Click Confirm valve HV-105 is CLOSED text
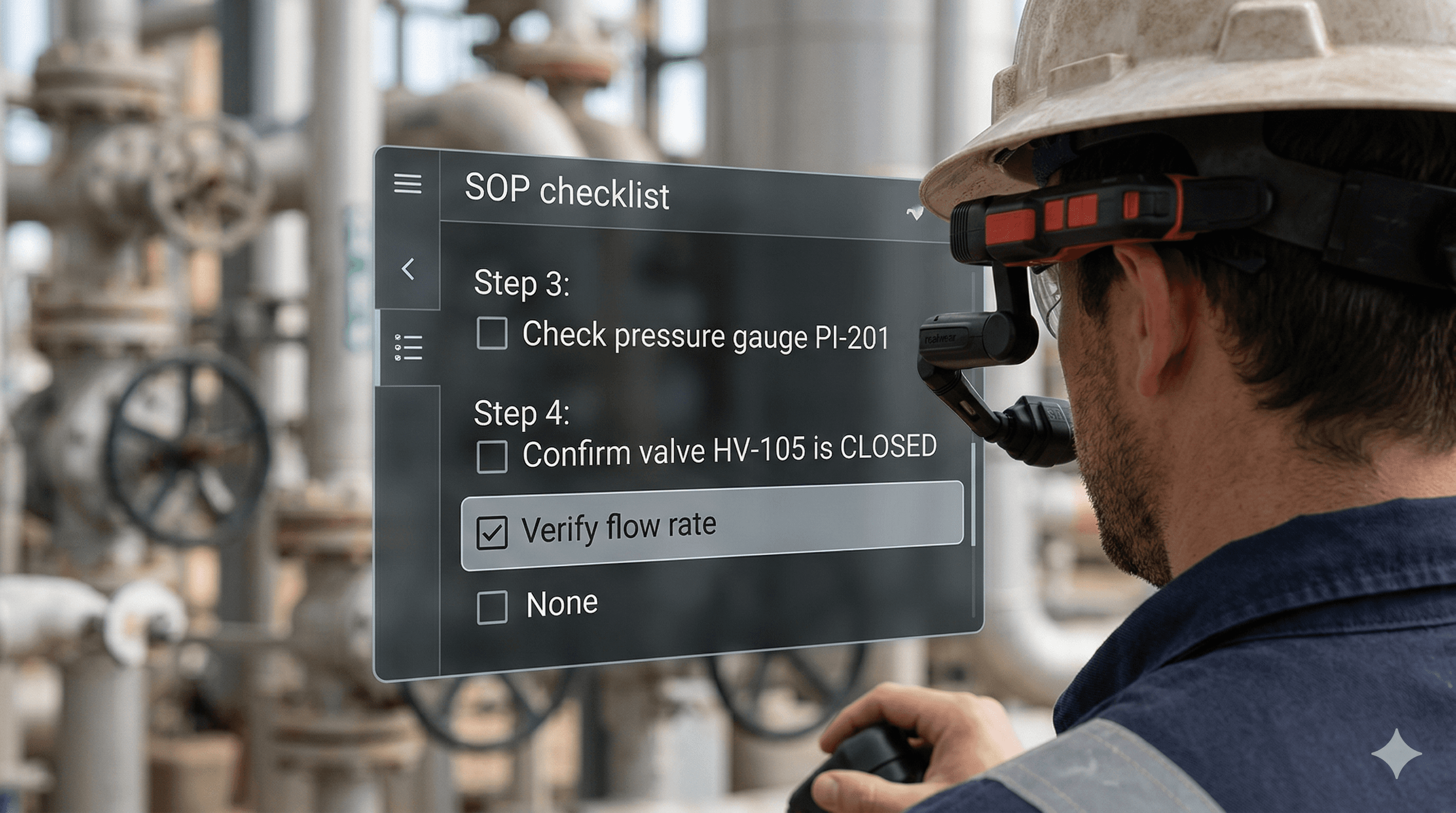Screen dimensions: 1456x813 729,451
